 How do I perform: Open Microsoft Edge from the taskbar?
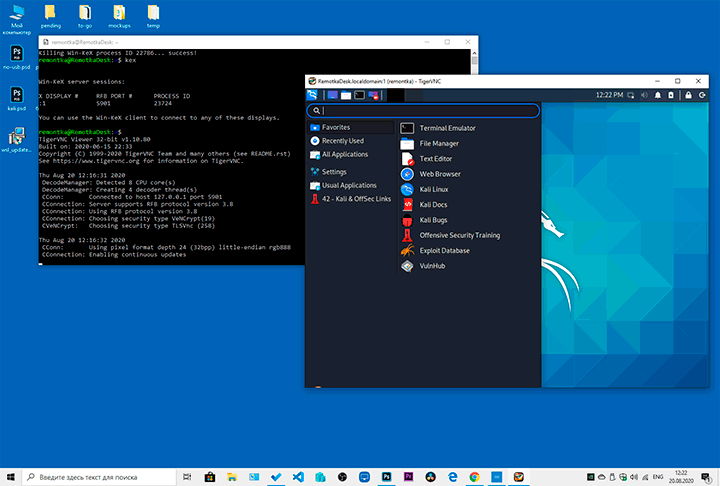452,477
